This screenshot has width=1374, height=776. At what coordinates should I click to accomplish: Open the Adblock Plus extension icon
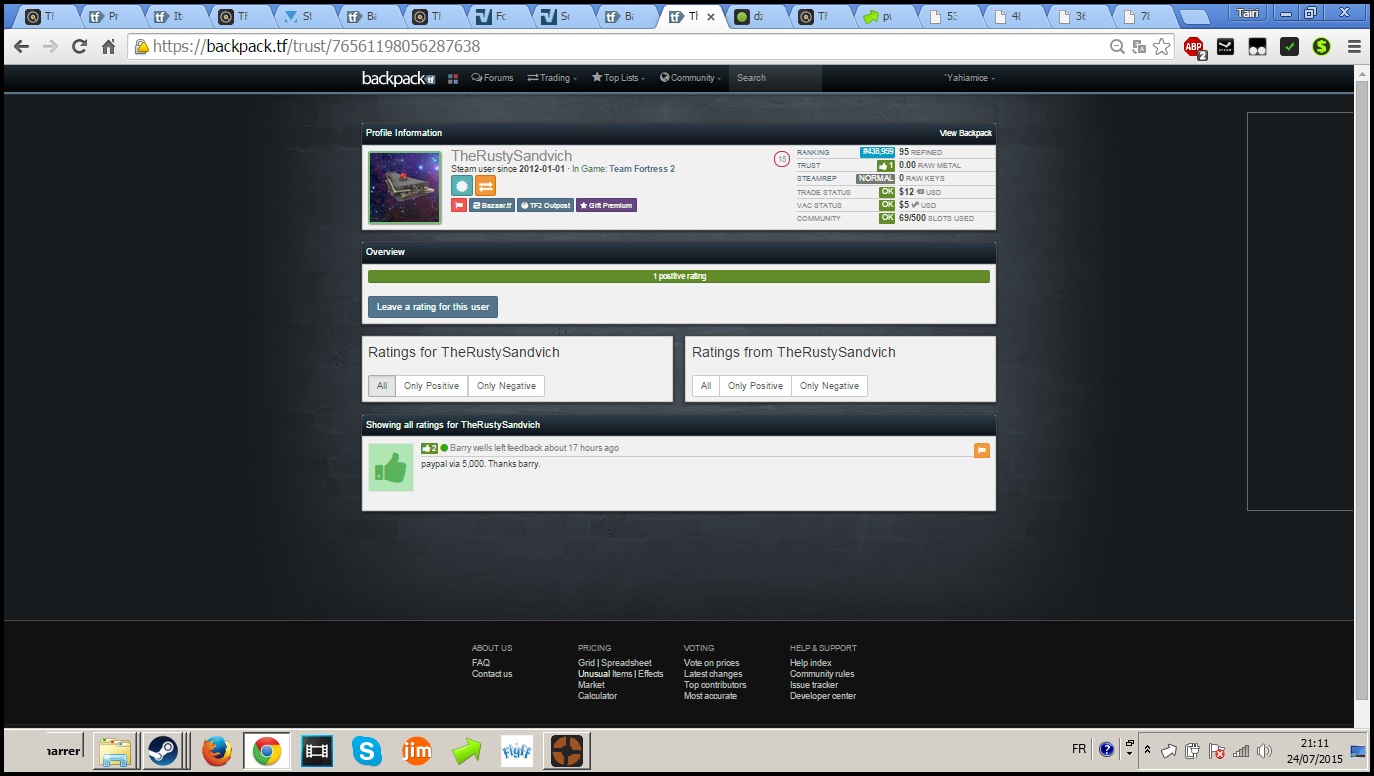tap(1193, 47)
